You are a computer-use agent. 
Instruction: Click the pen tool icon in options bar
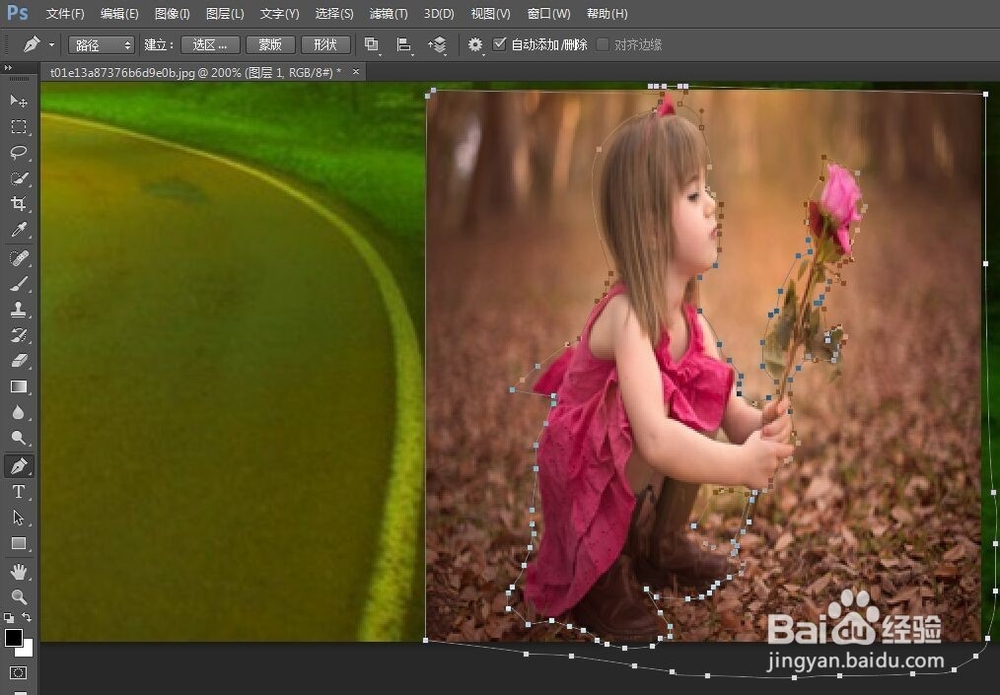coord(31,45)
